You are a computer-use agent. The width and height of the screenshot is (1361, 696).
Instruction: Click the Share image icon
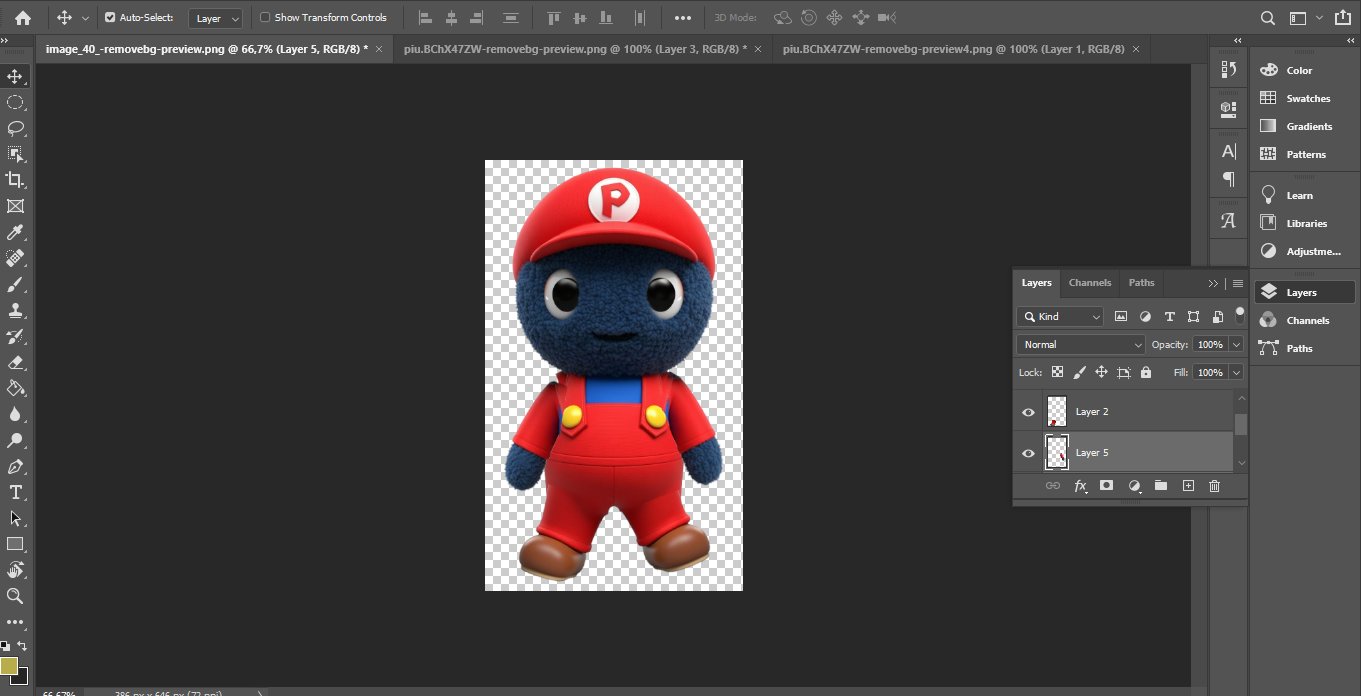[x=1342, y=17]
